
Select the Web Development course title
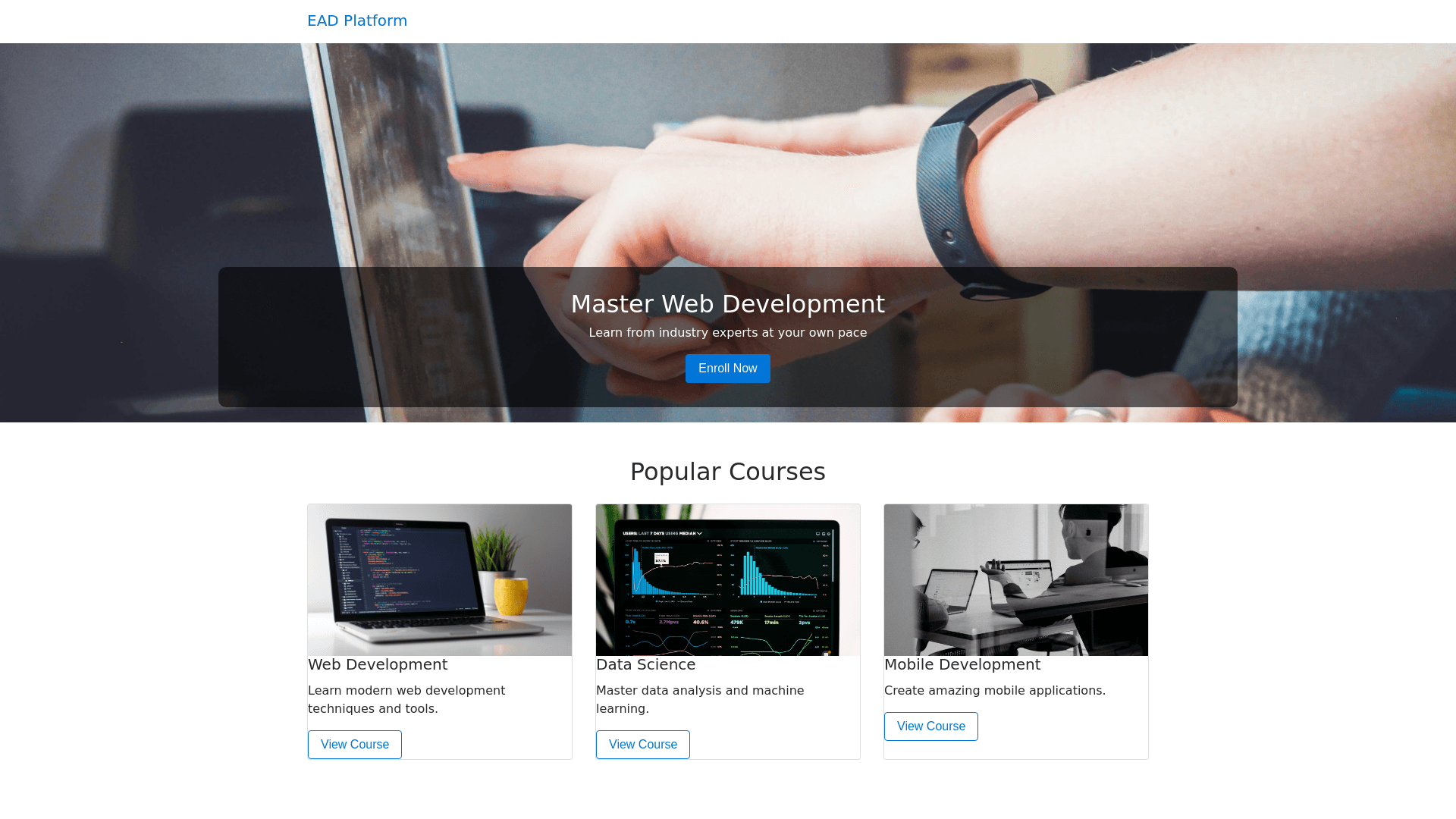point(378,664)
